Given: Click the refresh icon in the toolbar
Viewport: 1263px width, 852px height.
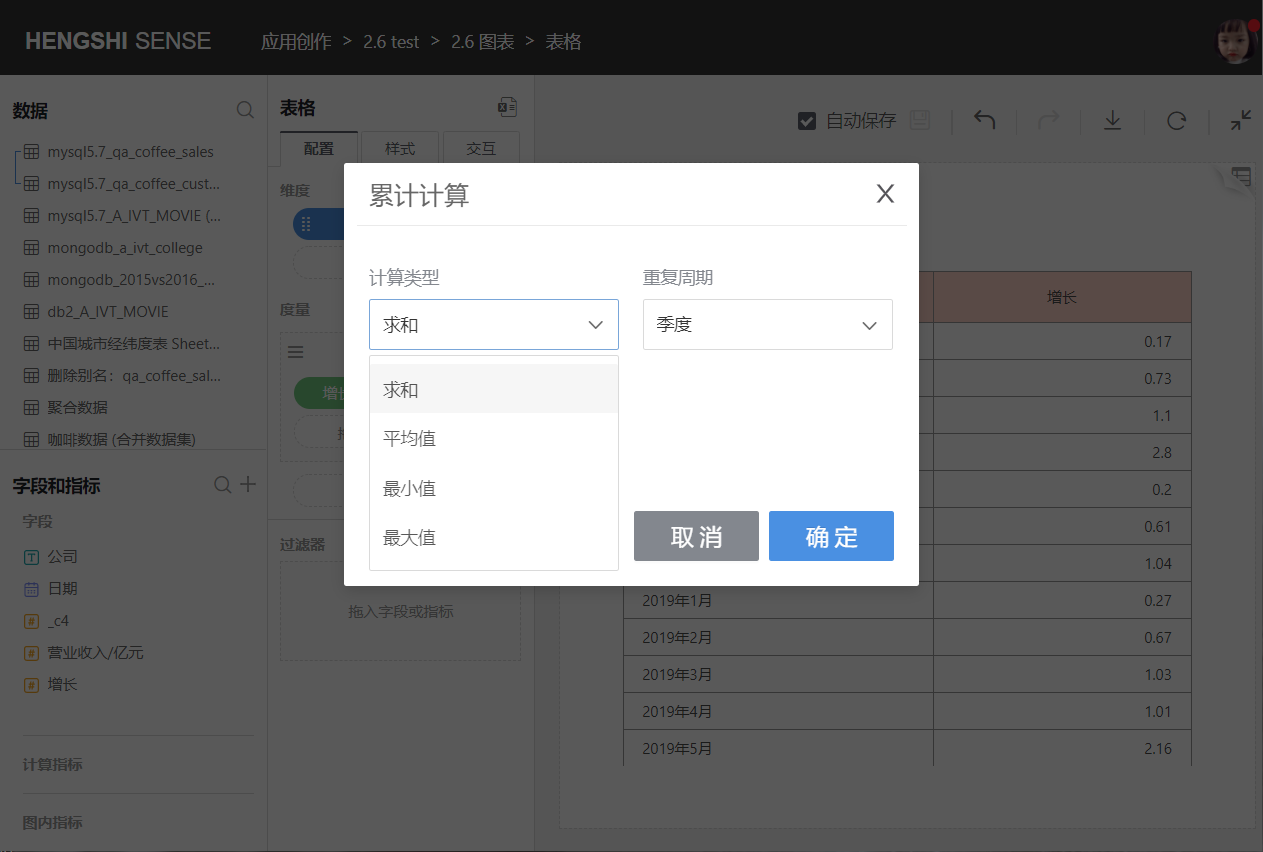Looking at the screenshot, I should (1177, 121).
